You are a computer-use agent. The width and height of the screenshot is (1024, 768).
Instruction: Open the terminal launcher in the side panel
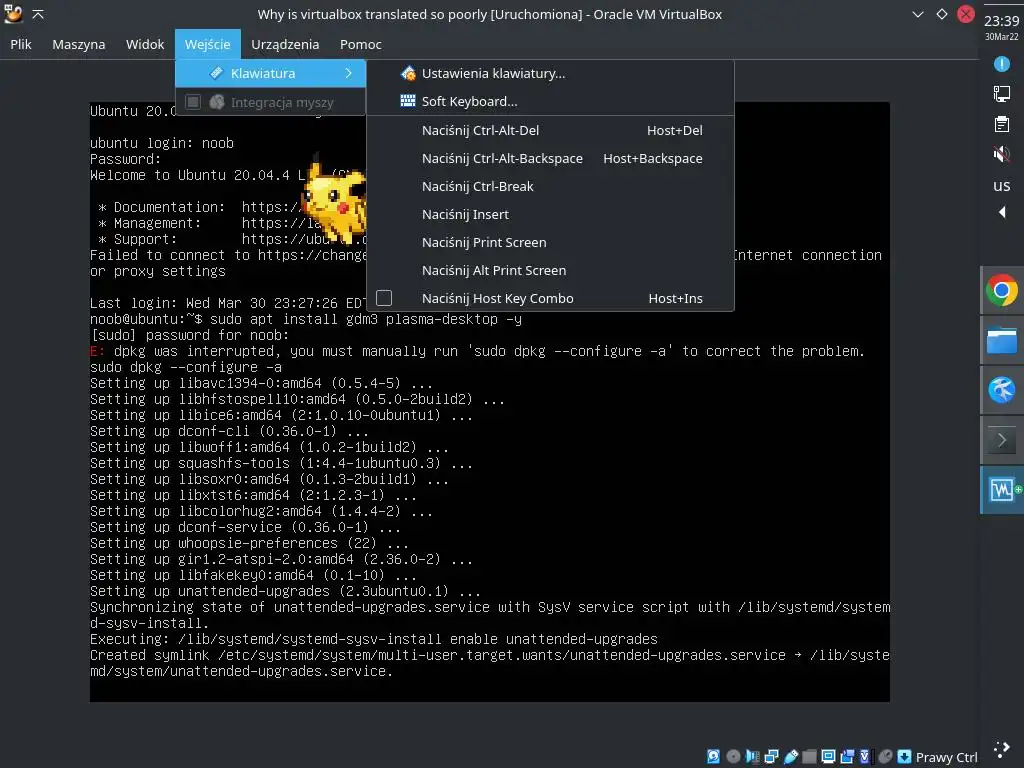(1002, 440)
